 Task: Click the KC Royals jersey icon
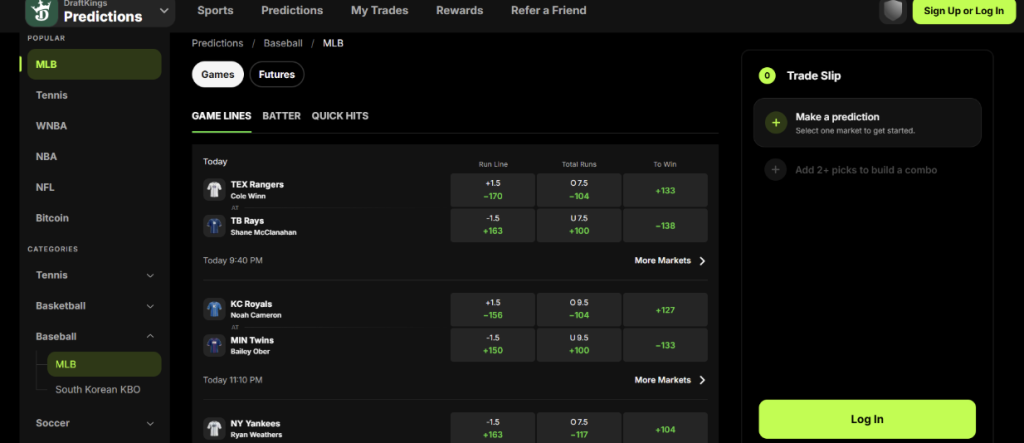(214, 309)
